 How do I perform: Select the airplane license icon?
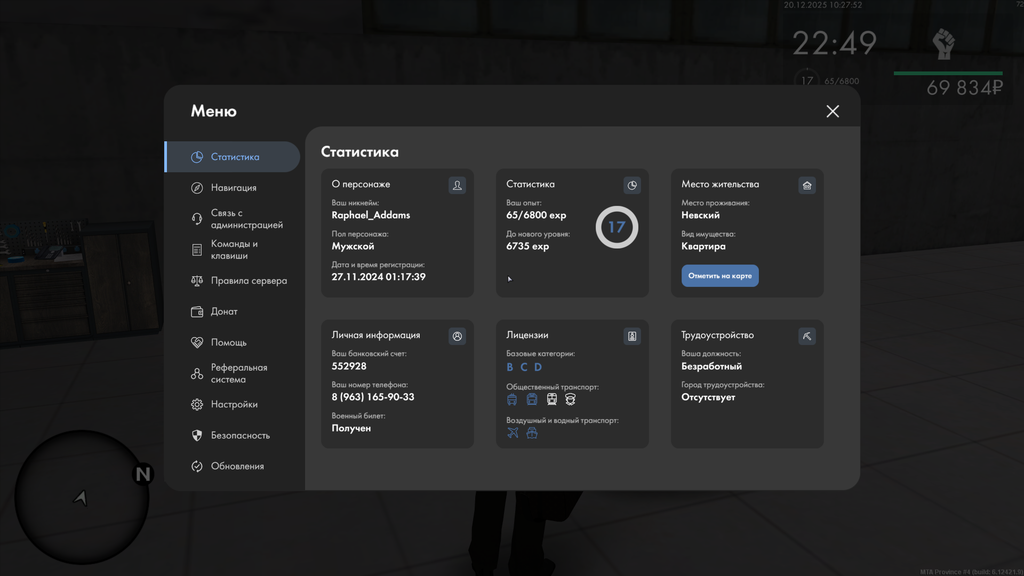point(513,433)
